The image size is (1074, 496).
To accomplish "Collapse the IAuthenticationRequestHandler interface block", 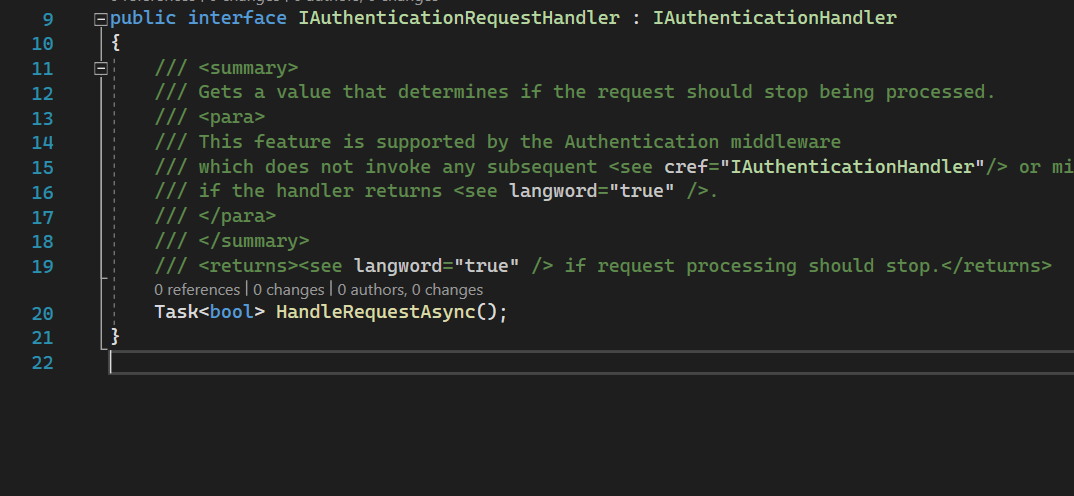I will (x=101, y=19).
